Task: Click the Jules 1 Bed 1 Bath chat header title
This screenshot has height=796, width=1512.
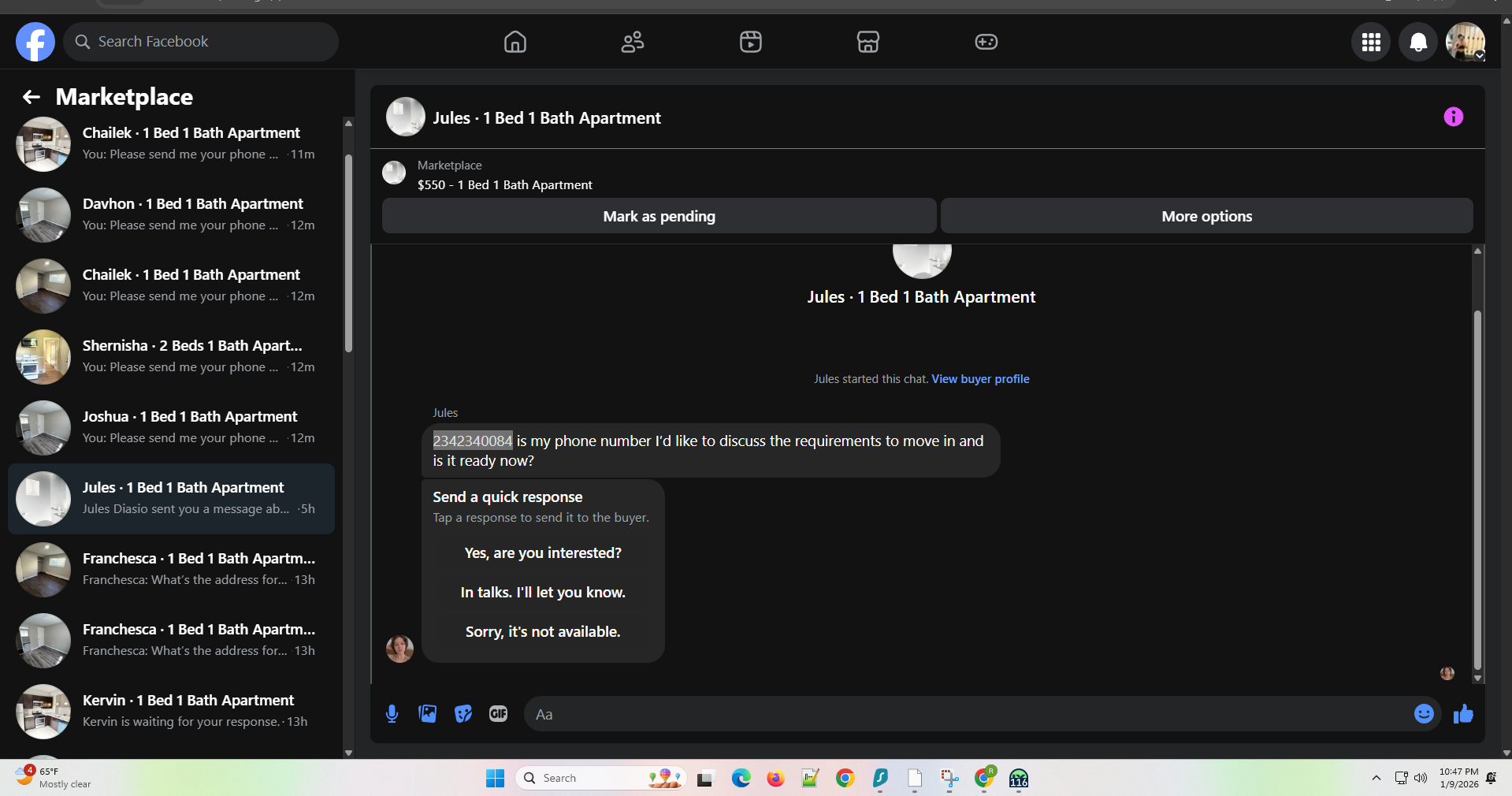Action: coord(547,118)
